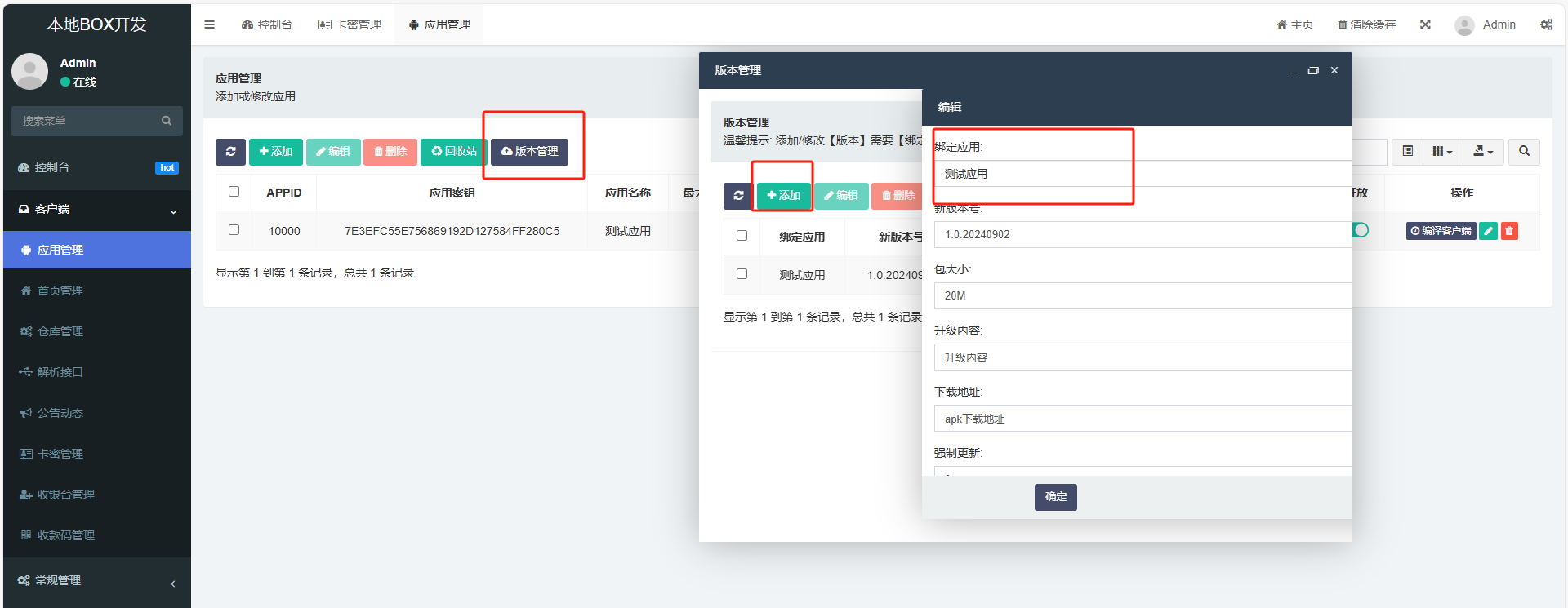
Task: Refresh the 版本管理 dialog table
Action: (x=738, y=196)
